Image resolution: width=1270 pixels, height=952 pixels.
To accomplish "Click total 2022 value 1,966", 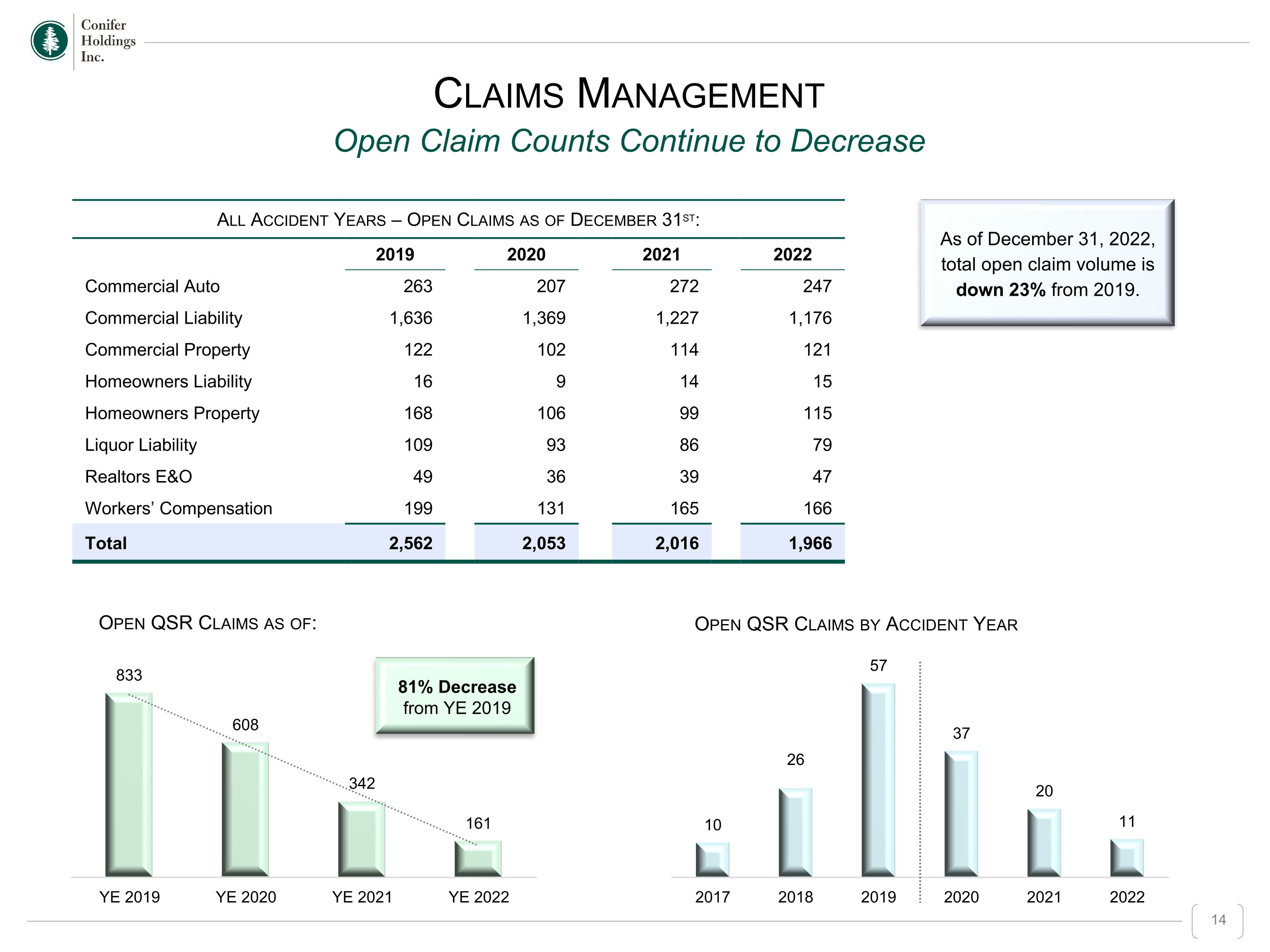I will 810,543.
